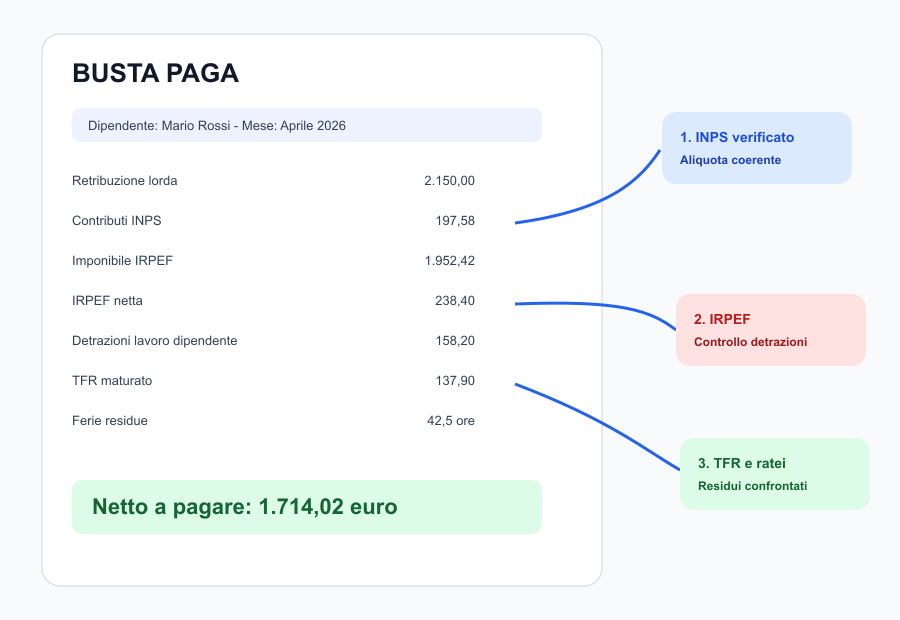Click the Ferie residue label

coord(110,421)
